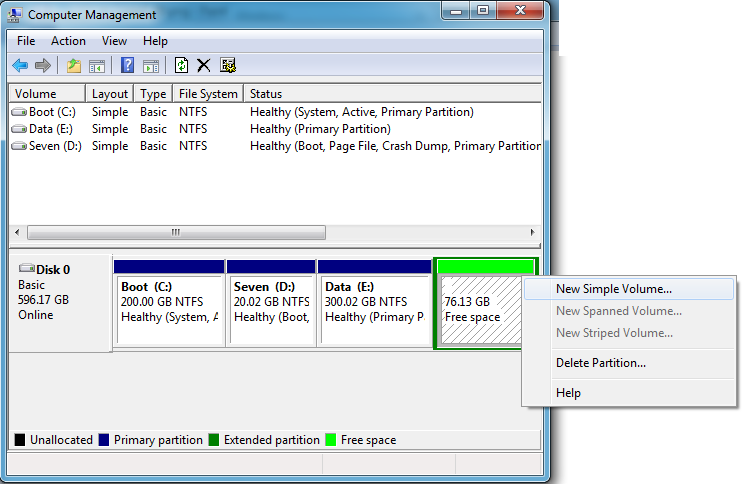Select Delete Partition in the context menu

[x=600, y=363]
